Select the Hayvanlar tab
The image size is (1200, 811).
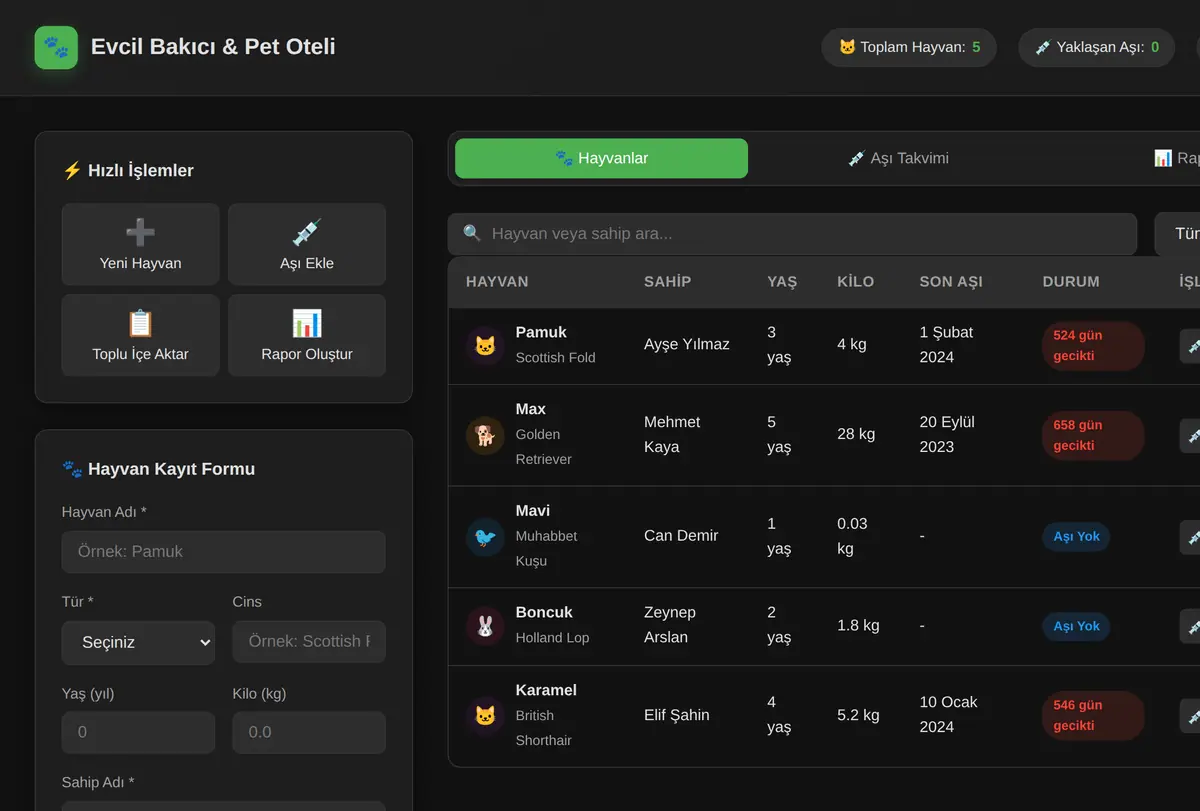point(601,158)
